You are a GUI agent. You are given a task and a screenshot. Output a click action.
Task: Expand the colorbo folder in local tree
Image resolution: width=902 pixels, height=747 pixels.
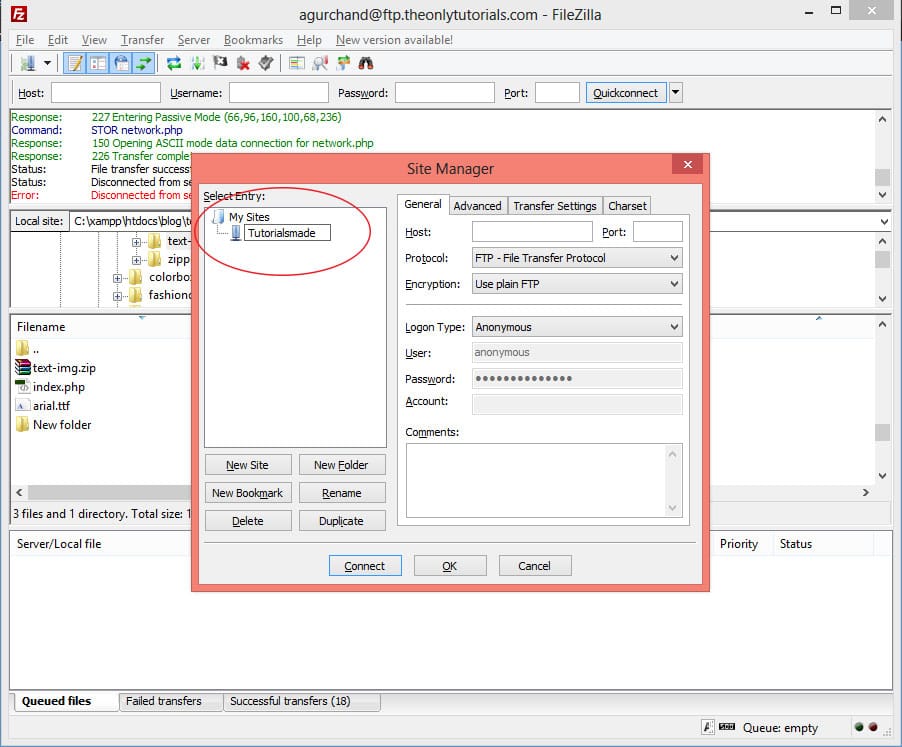pos(117,278)
